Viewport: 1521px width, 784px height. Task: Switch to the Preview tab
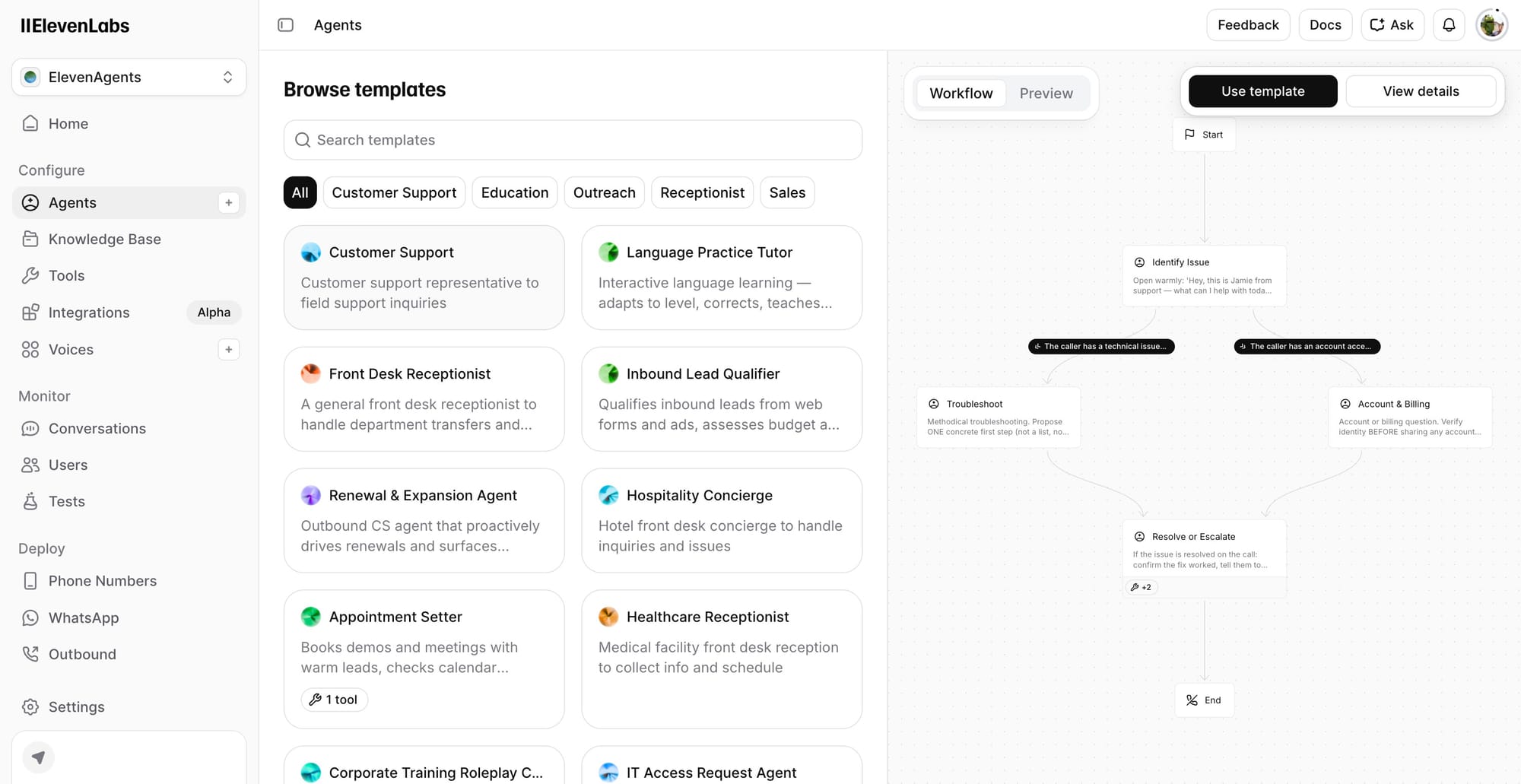pos(1046,93)
